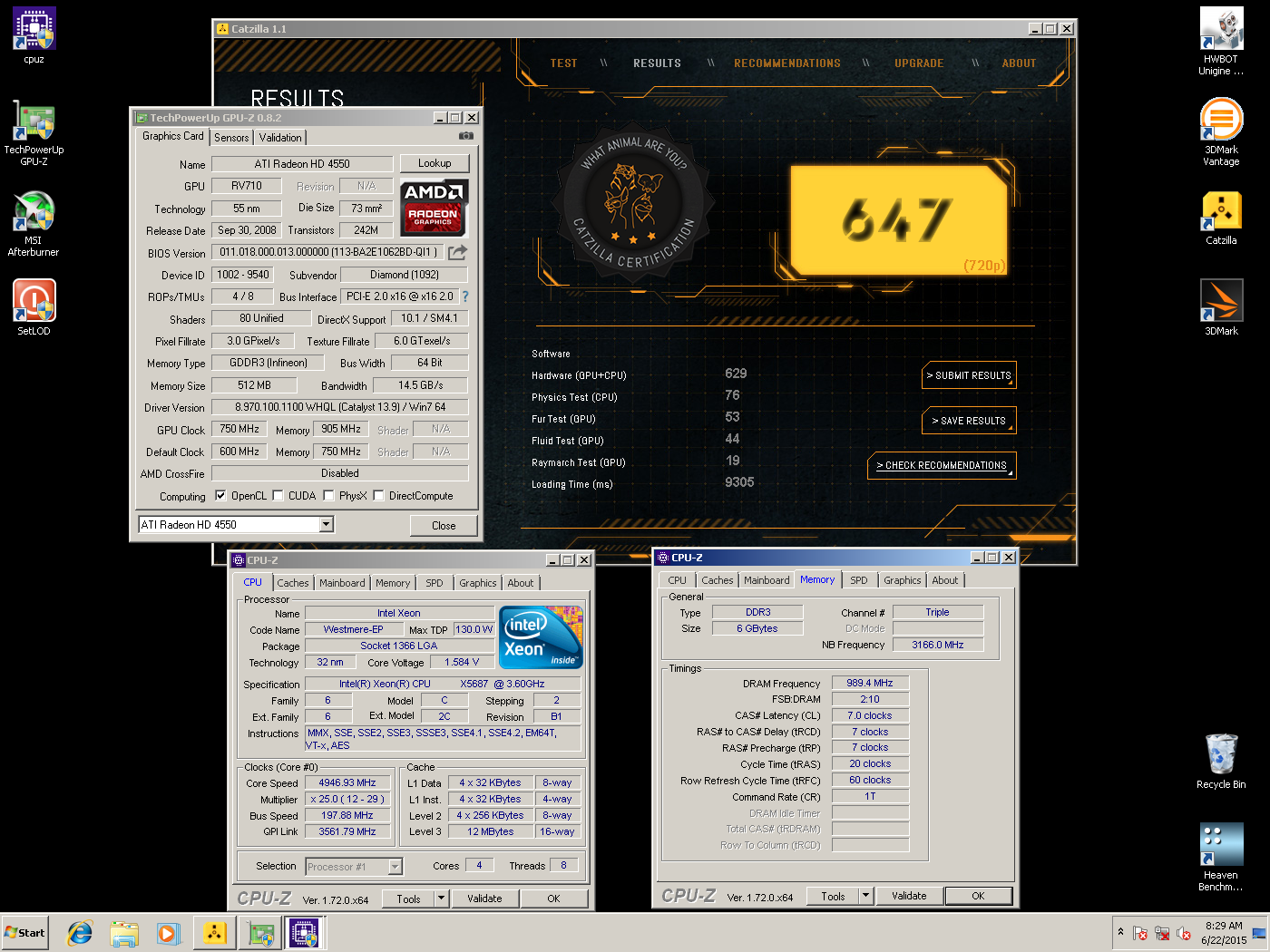The image size is (1270, 952).
Task: Toggle the CUDA checkbox in GPU-Z
Action: (278, 496)
